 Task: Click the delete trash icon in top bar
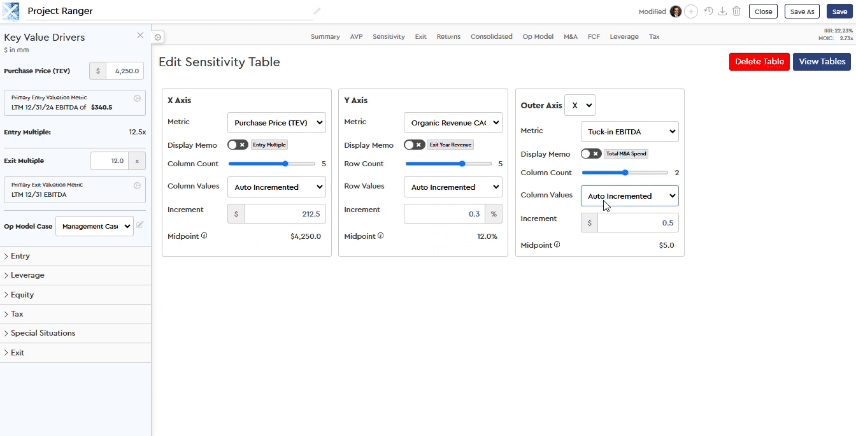pos(737,11)
